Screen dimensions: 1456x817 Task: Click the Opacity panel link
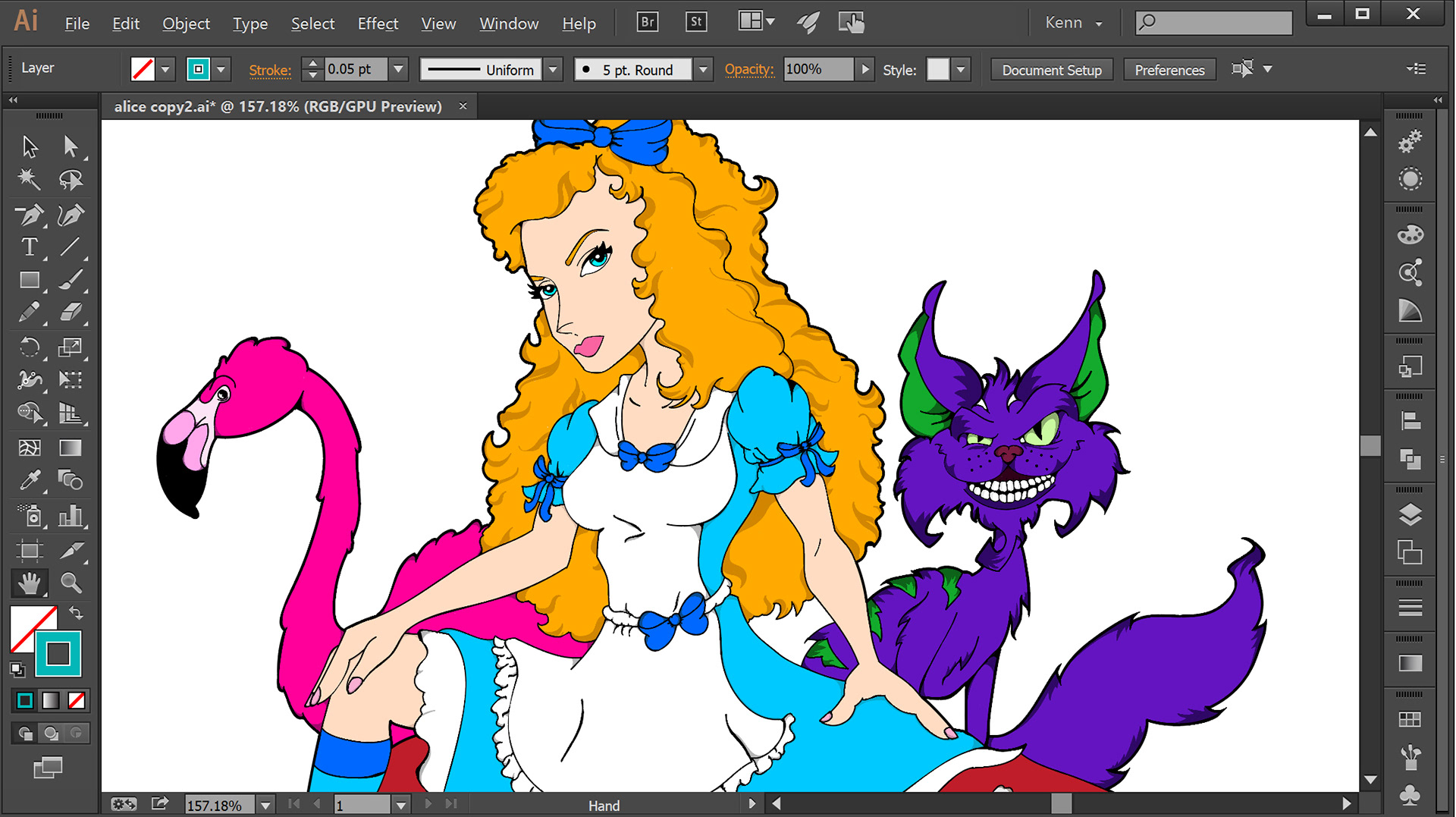749,70
